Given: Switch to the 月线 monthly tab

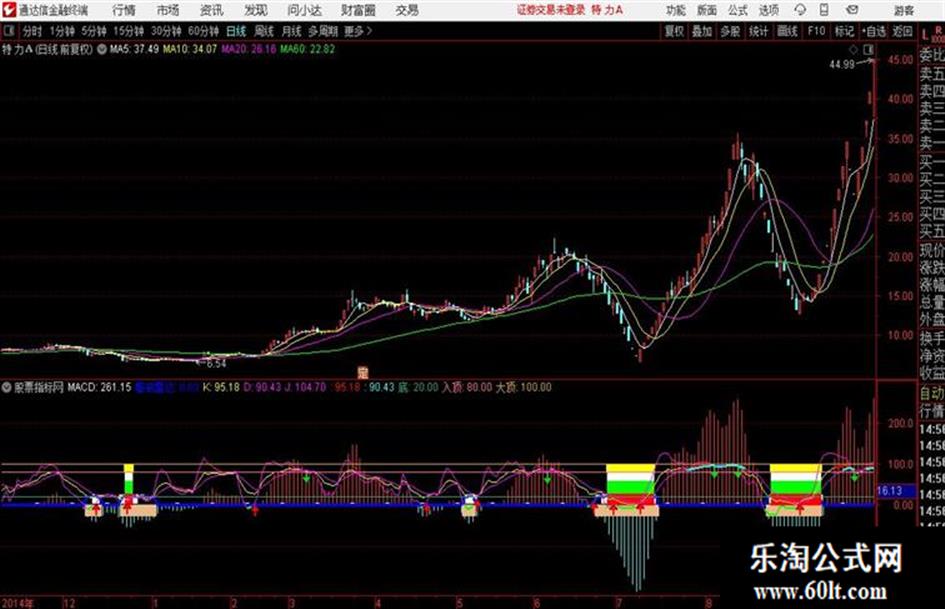Looking at the screenshot, I should point(292,31).
